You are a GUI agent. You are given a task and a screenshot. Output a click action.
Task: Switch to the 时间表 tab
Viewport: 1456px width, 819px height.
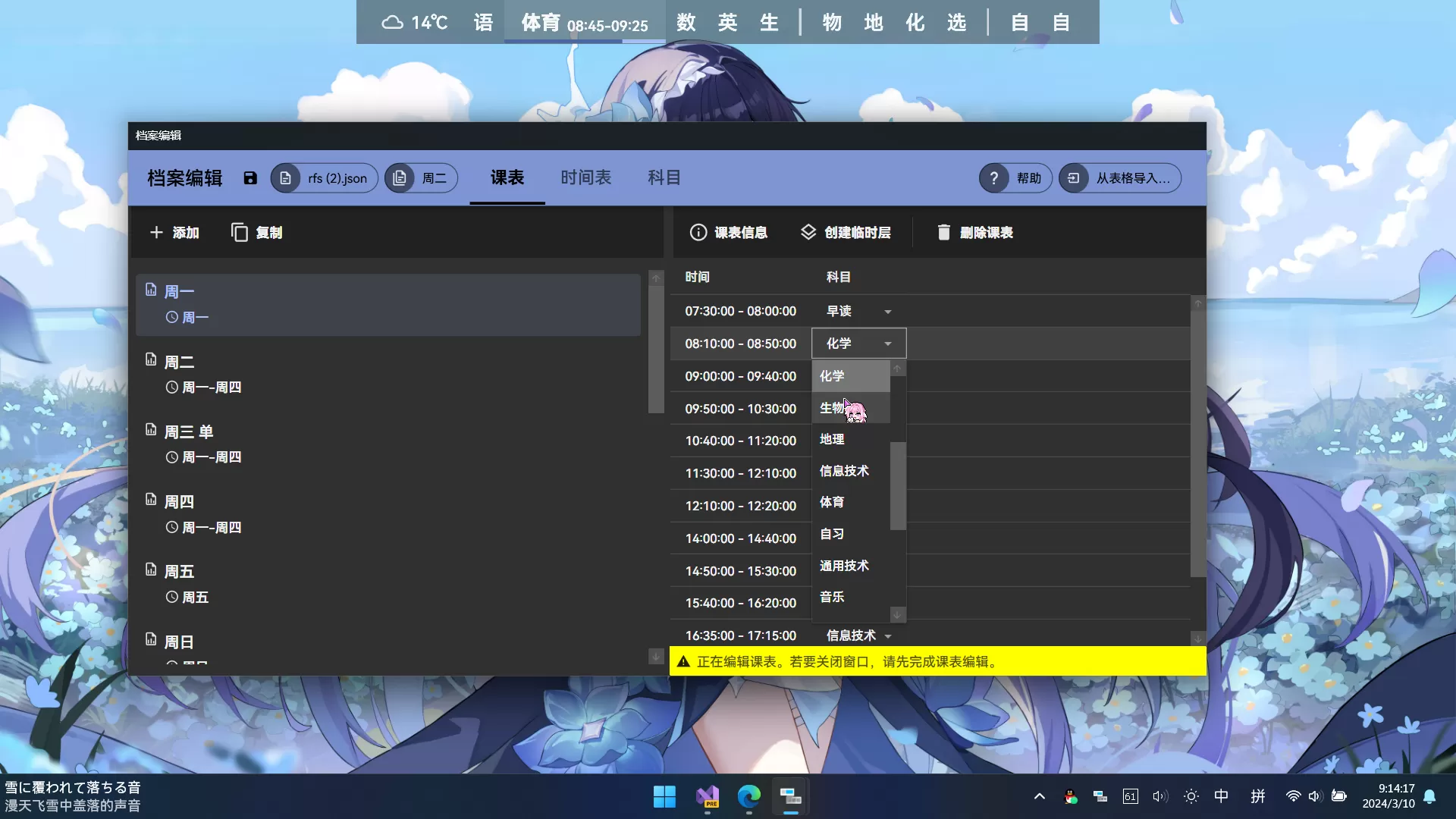[585, 177]
